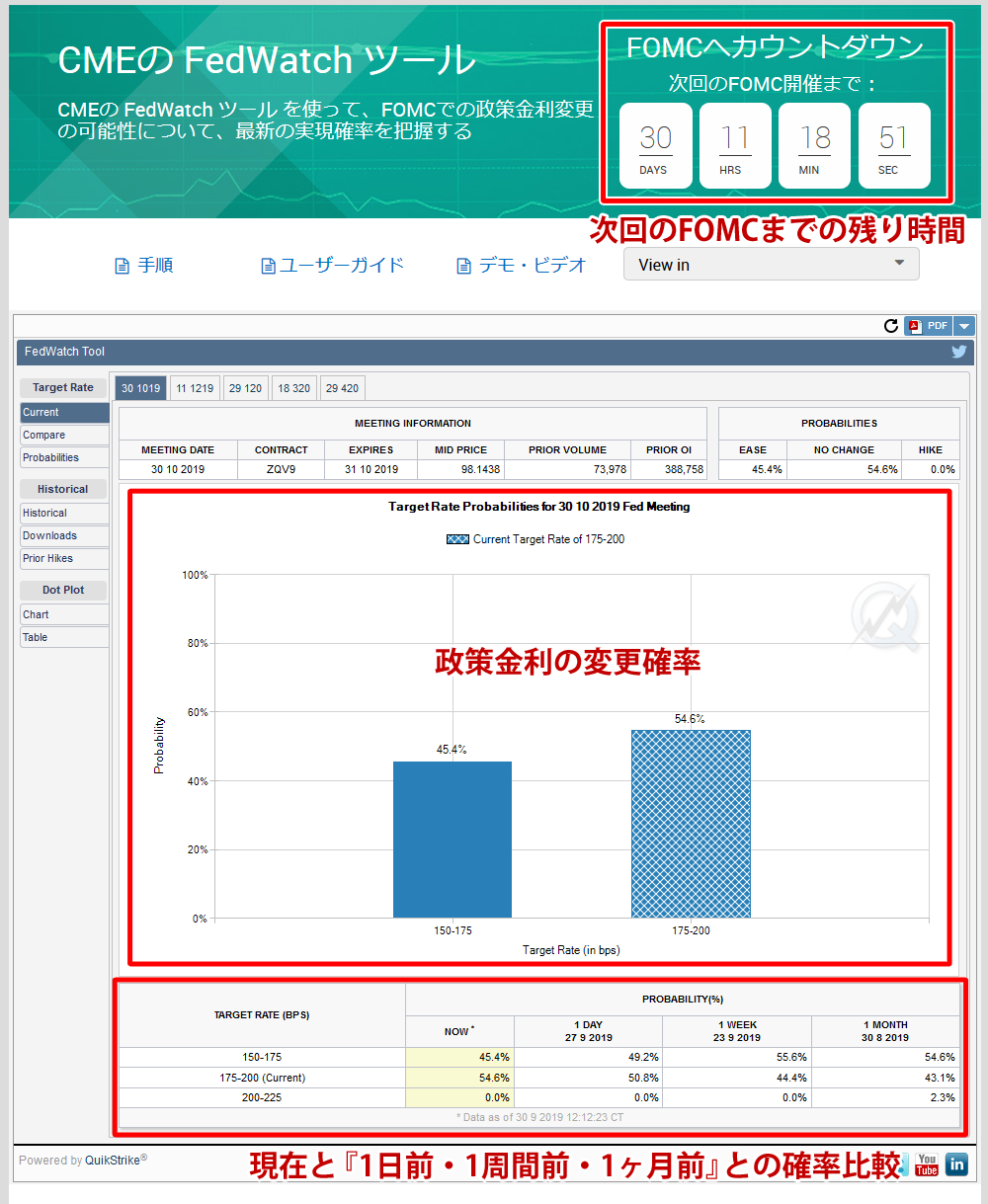988x1204 pixels.
Task: Click the video document icon beside デモ・ビデオ
Action: click(462, 265)
